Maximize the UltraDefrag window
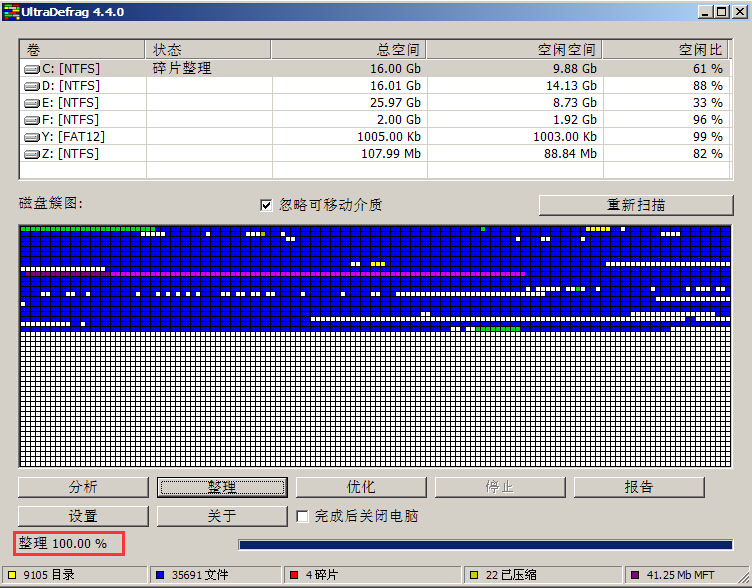752x588 pixels. click(x=722, y=12)
